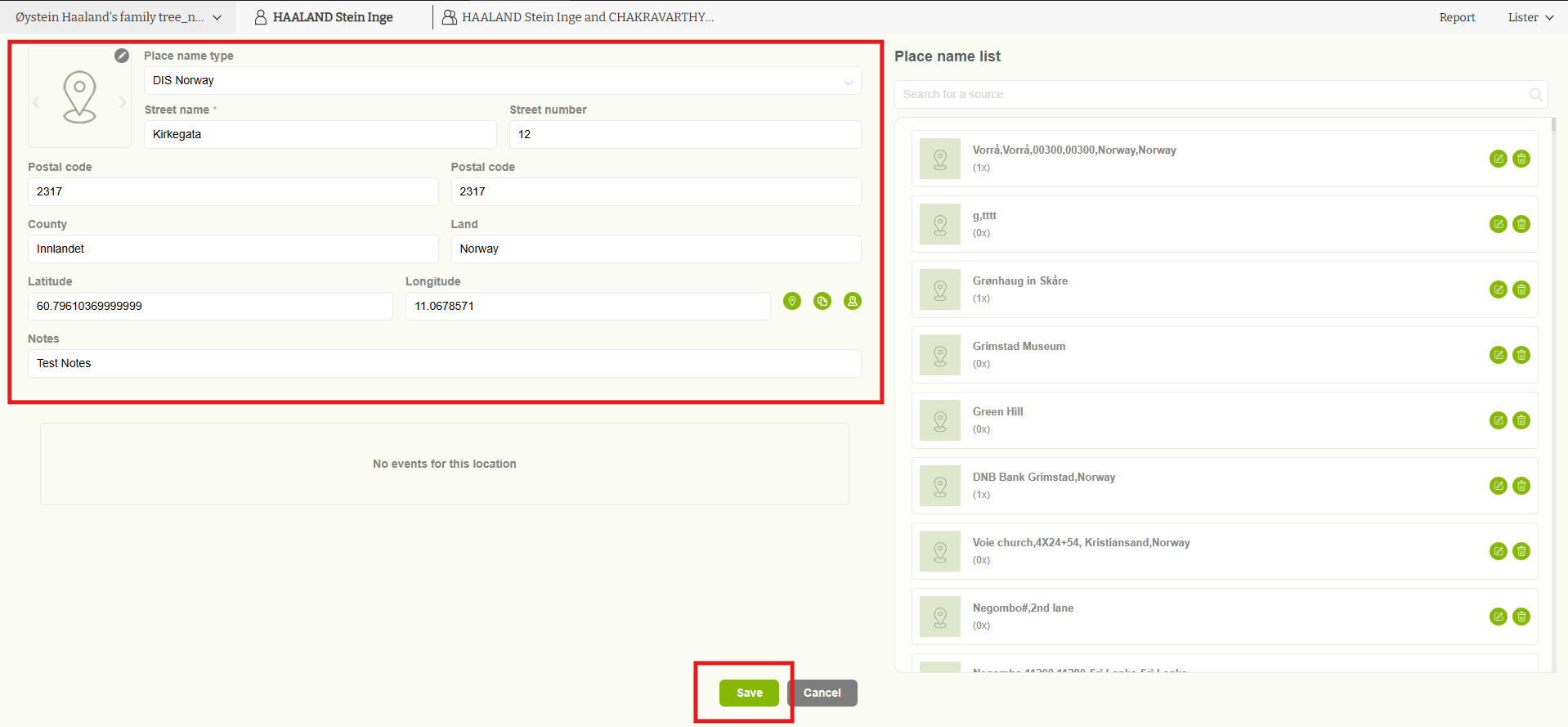Click the green map pin icon beside Longitude
Image resolution: width=1568 pixels, height=727 pixels.
[x=791, y=301]
